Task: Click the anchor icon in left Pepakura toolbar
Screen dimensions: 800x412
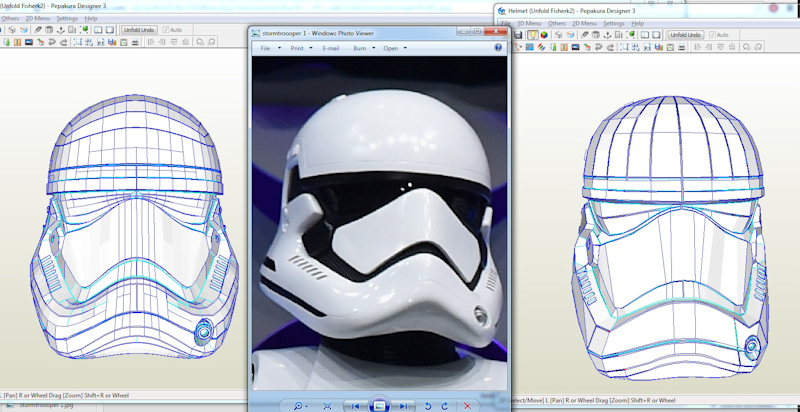Action: (x=61, y=30)
